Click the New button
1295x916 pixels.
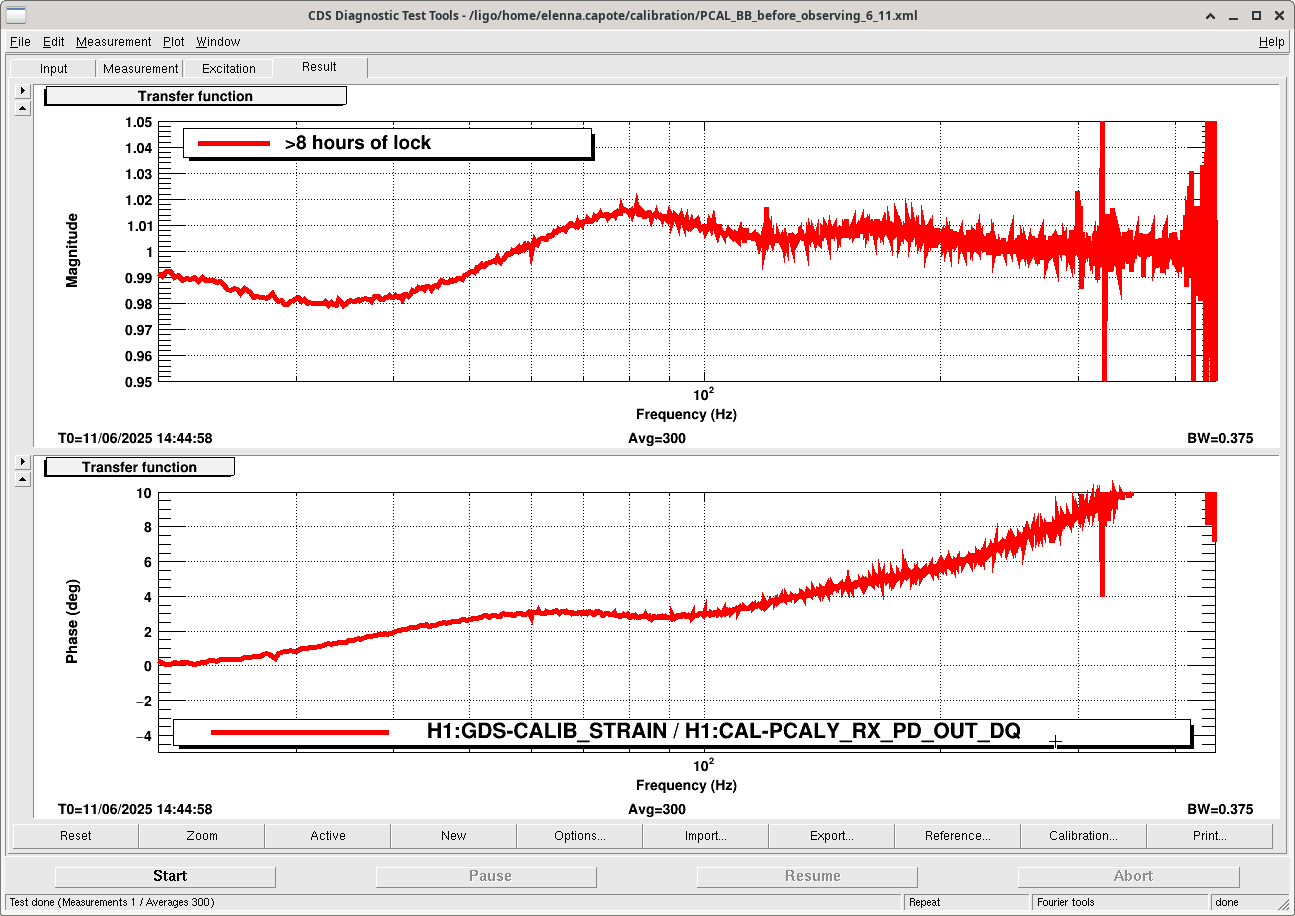pos(454,836)
